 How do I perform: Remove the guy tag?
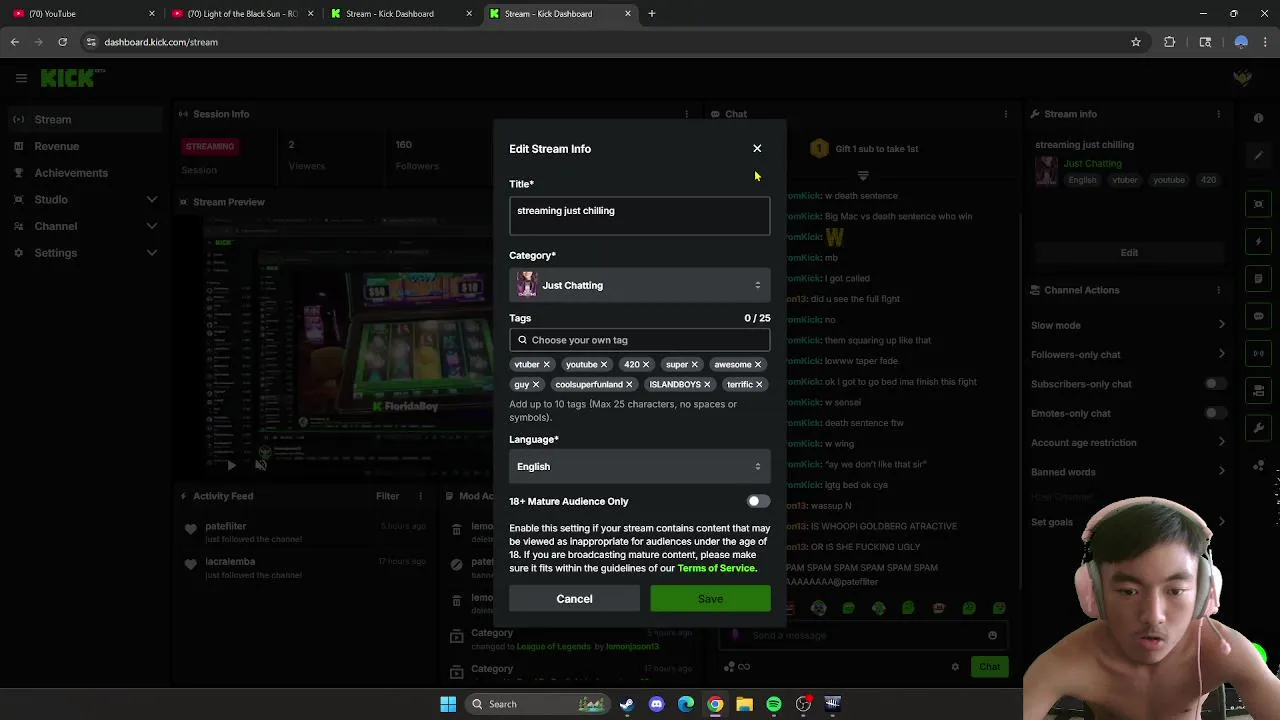pyautogui.click(x=535, y=385)
